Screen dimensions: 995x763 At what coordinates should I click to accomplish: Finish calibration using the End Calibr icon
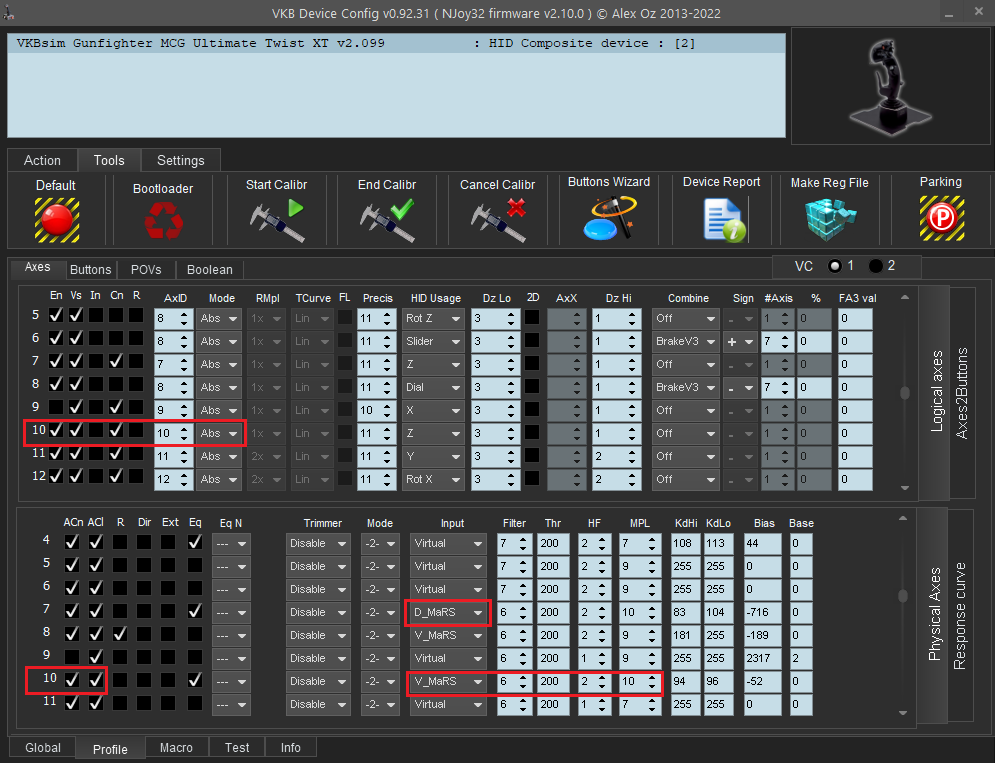click(x=386, y=219)
